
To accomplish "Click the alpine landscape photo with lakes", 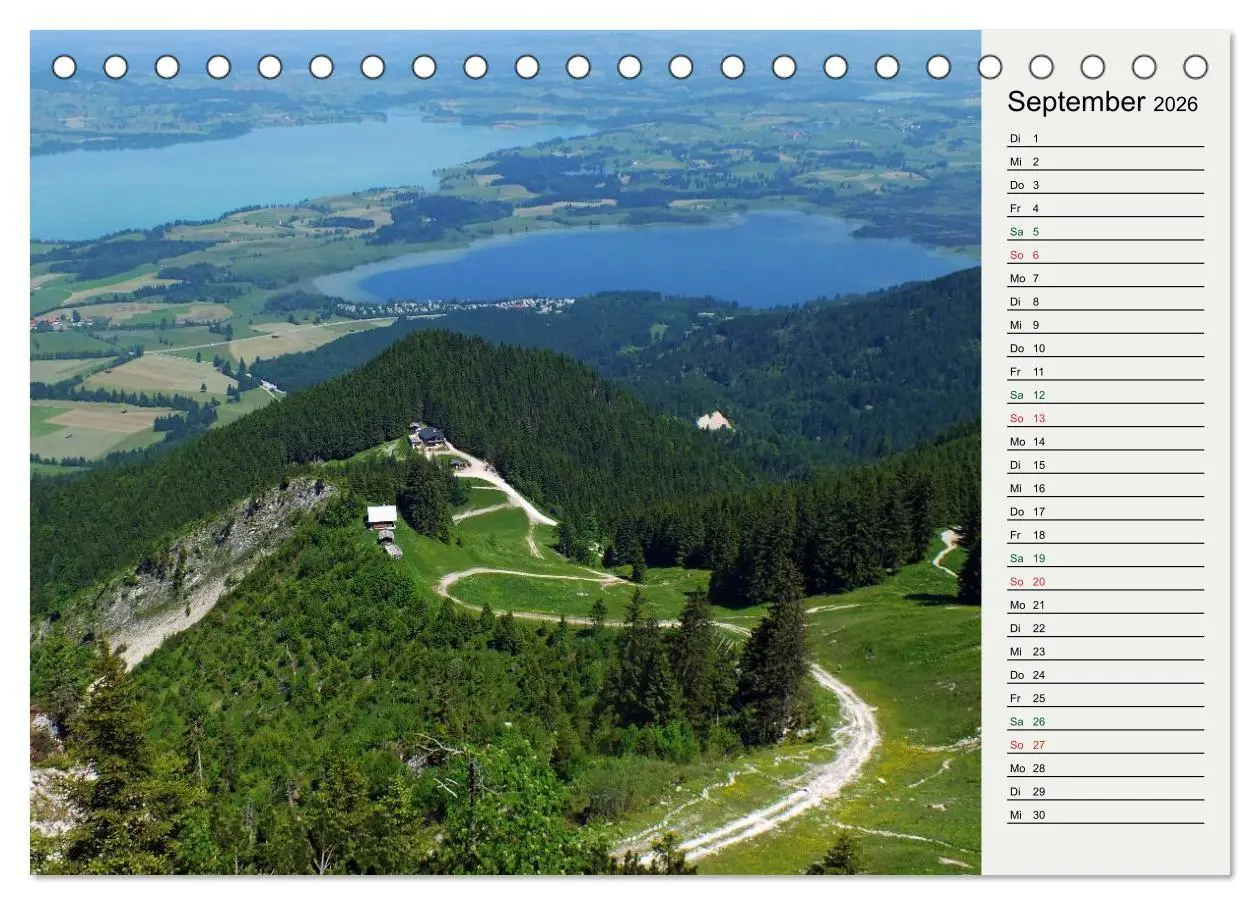I will pyautogui.click(x=505, y=452).
